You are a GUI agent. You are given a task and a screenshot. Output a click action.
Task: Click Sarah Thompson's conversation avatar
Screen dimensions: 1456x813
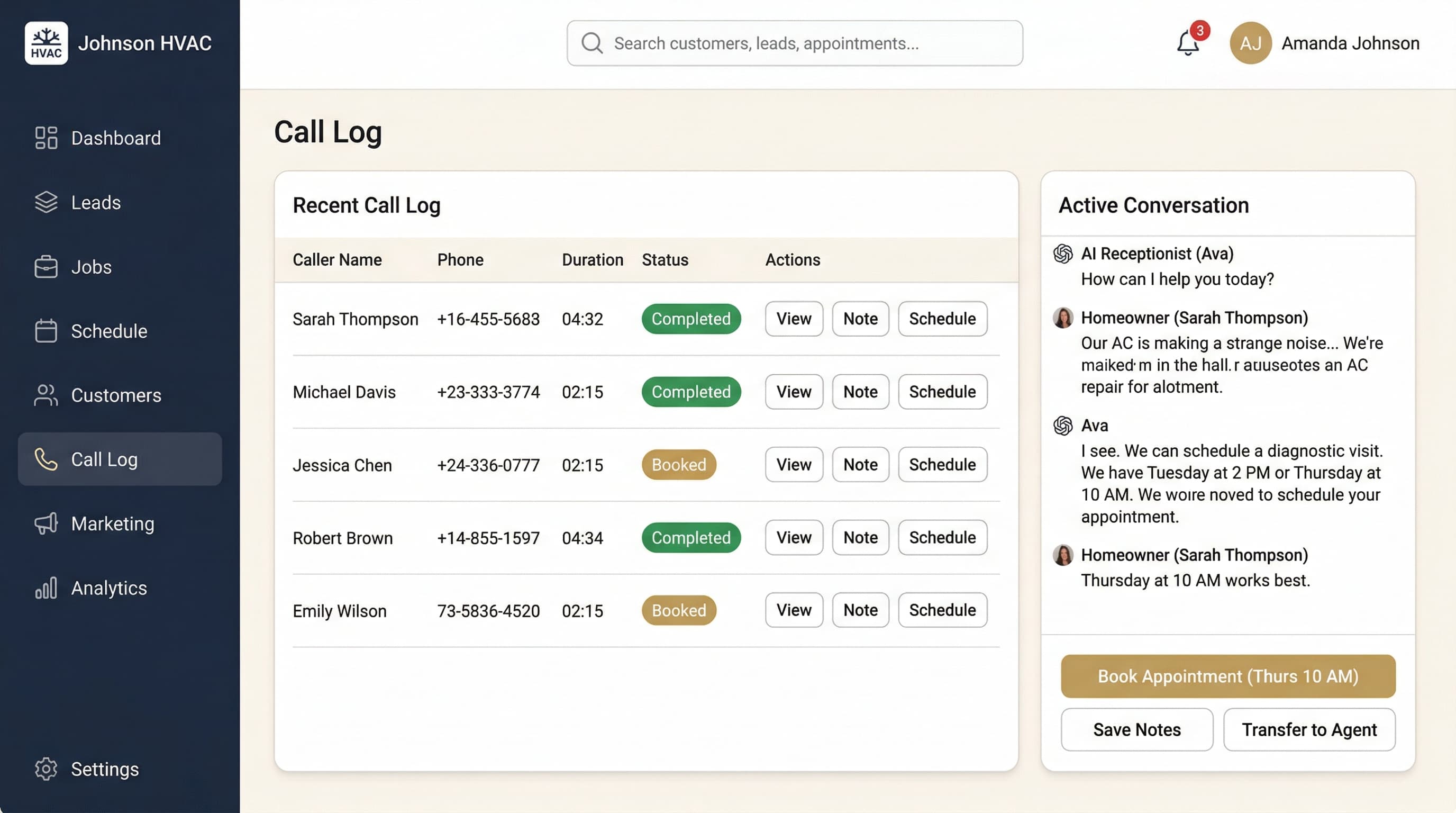tap(1062, 318)
